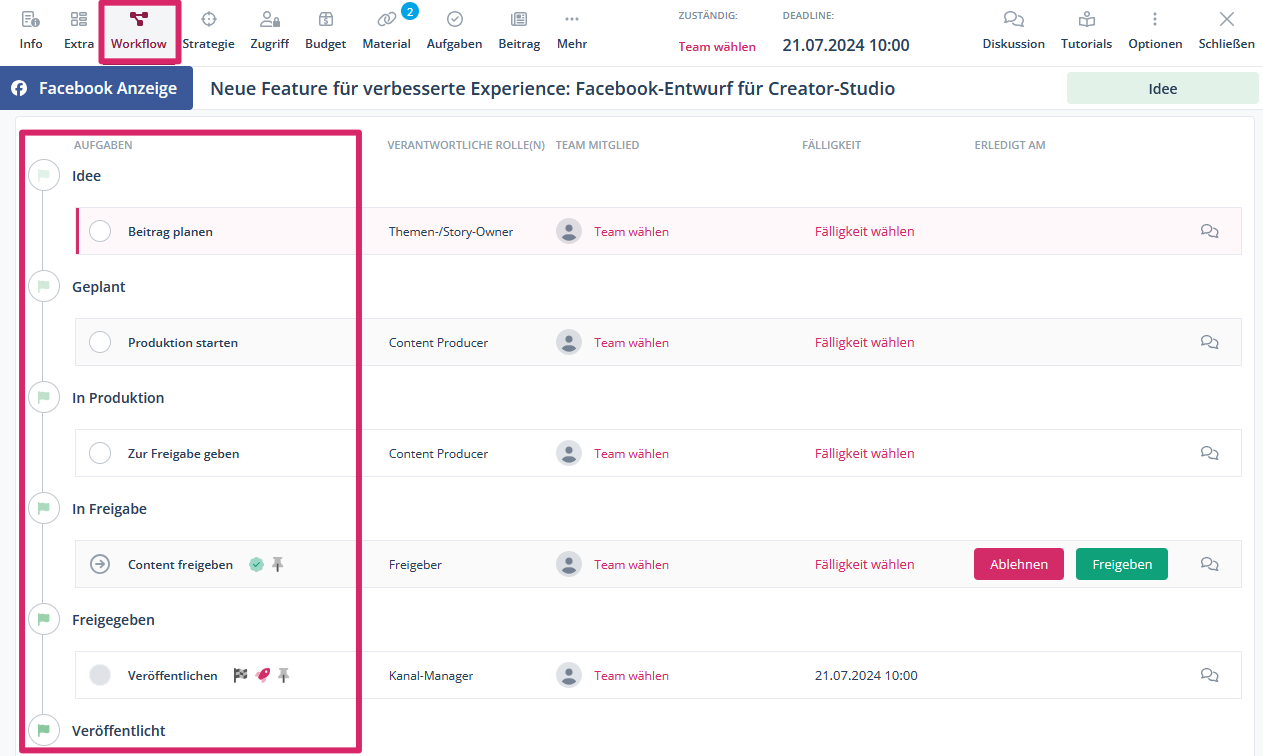Open the Idee status dropdown
Image resolution: width=1263 pixels, height=756 pixels.
pos(1162,88)
